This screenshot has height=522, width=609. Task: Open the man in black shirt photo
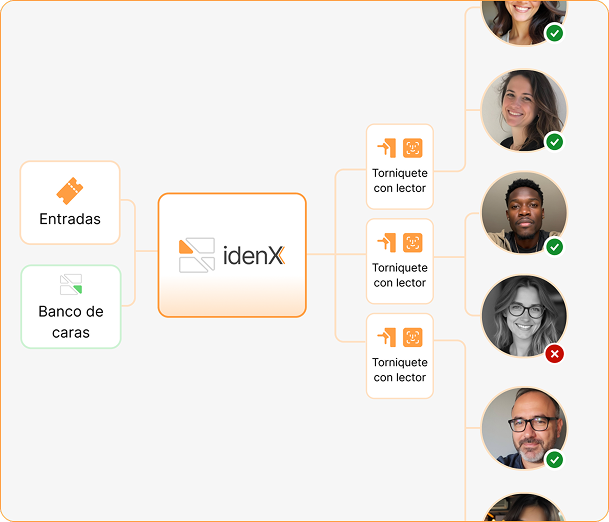pos(523,212)
